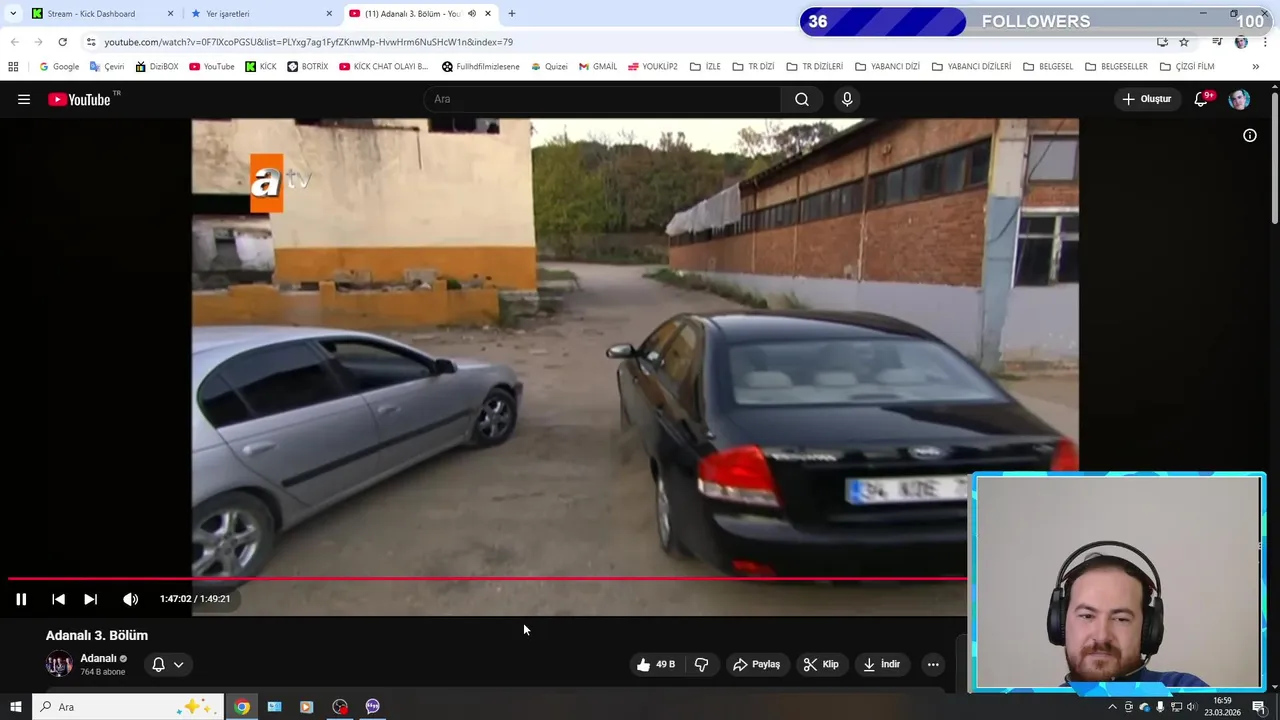
Task: Open the YouTube guide hamburger menu
Action: [24, 99]
